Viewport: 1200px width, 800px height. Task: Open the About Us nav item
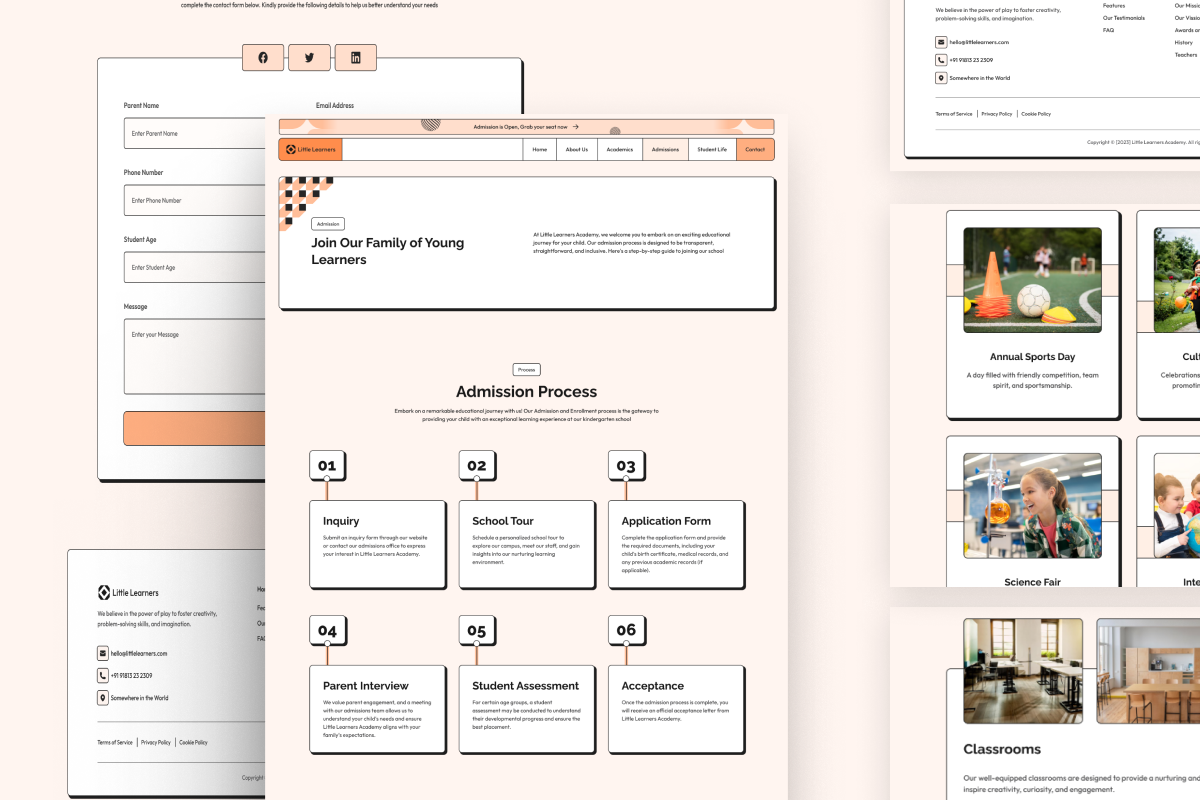[577, 149]
